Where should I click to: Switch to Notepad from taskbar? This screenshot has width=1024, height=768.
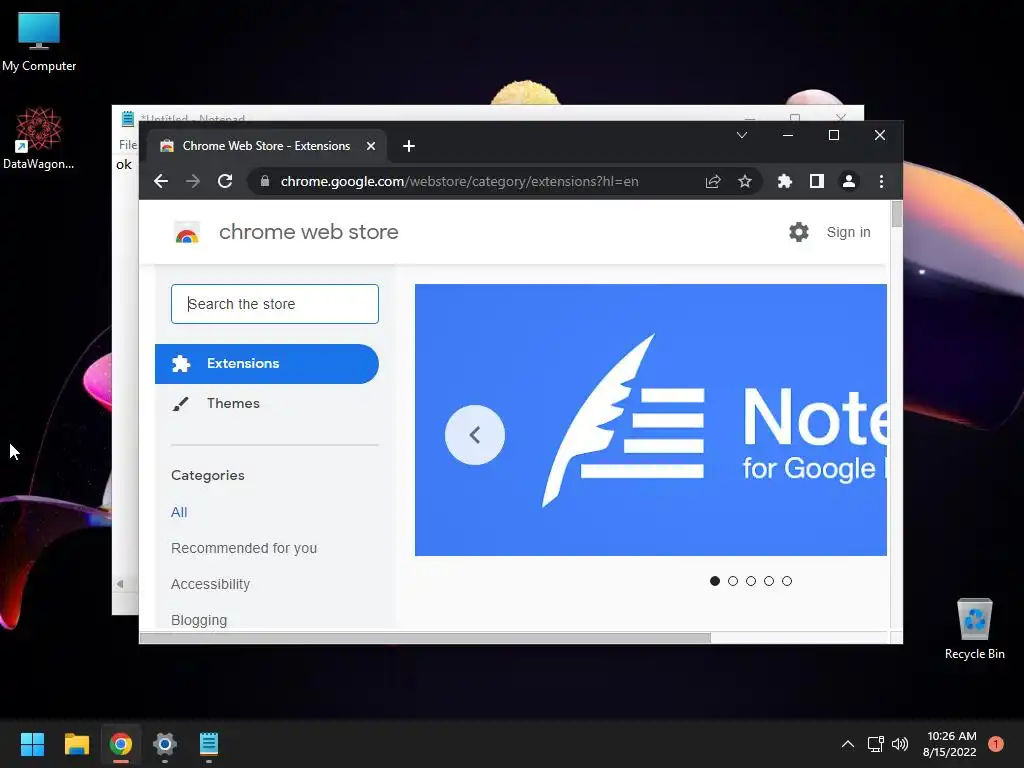point(209,744)
